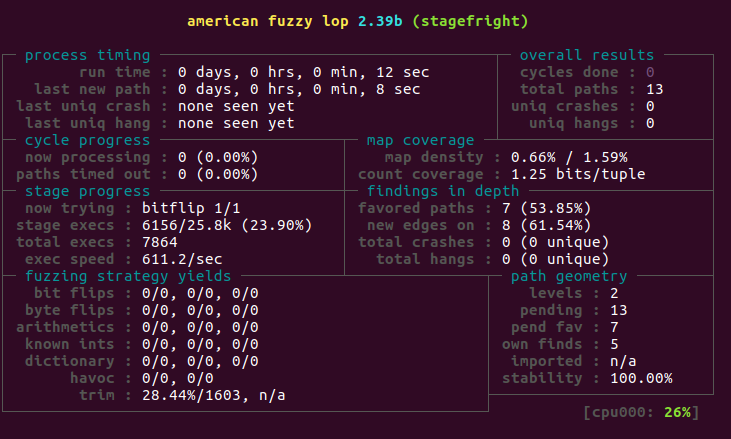Click the 'exec speed' label
The height and width of the screenshot is (439, 731).
point(69,259)
